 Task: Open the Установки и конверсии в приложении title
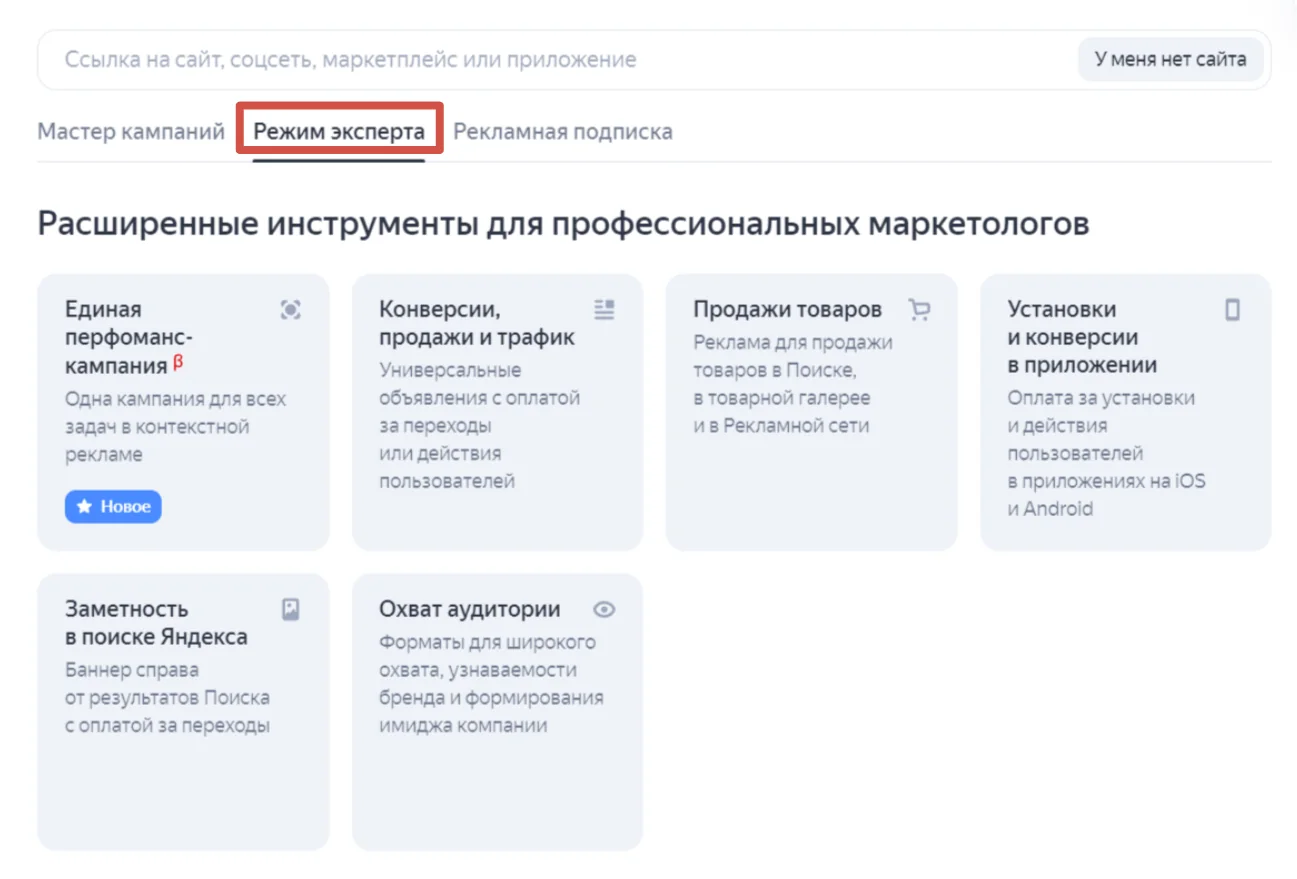pos(1083,337)
